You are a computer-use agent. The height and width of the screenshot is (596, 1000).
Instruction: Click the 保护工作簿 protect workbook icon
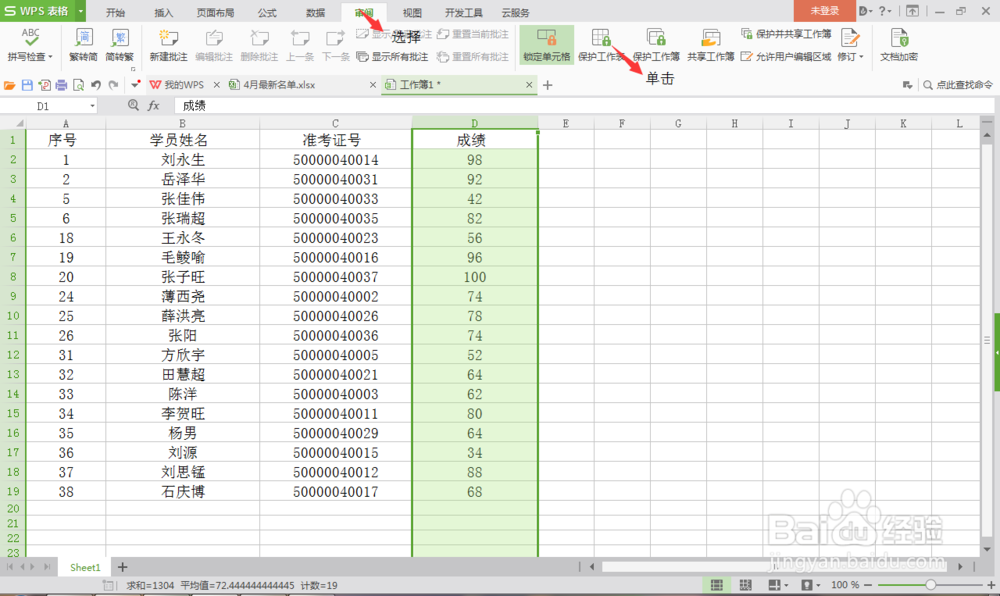[656, 38]
